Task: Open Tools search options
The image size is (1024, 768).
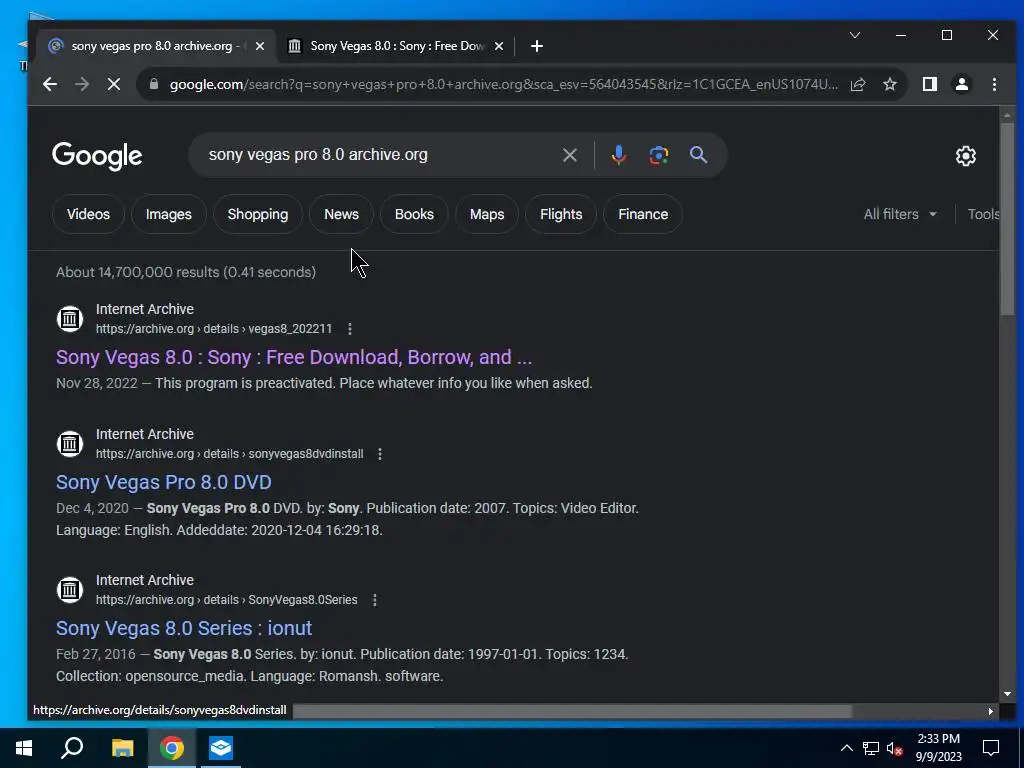Action: (983, 214)
